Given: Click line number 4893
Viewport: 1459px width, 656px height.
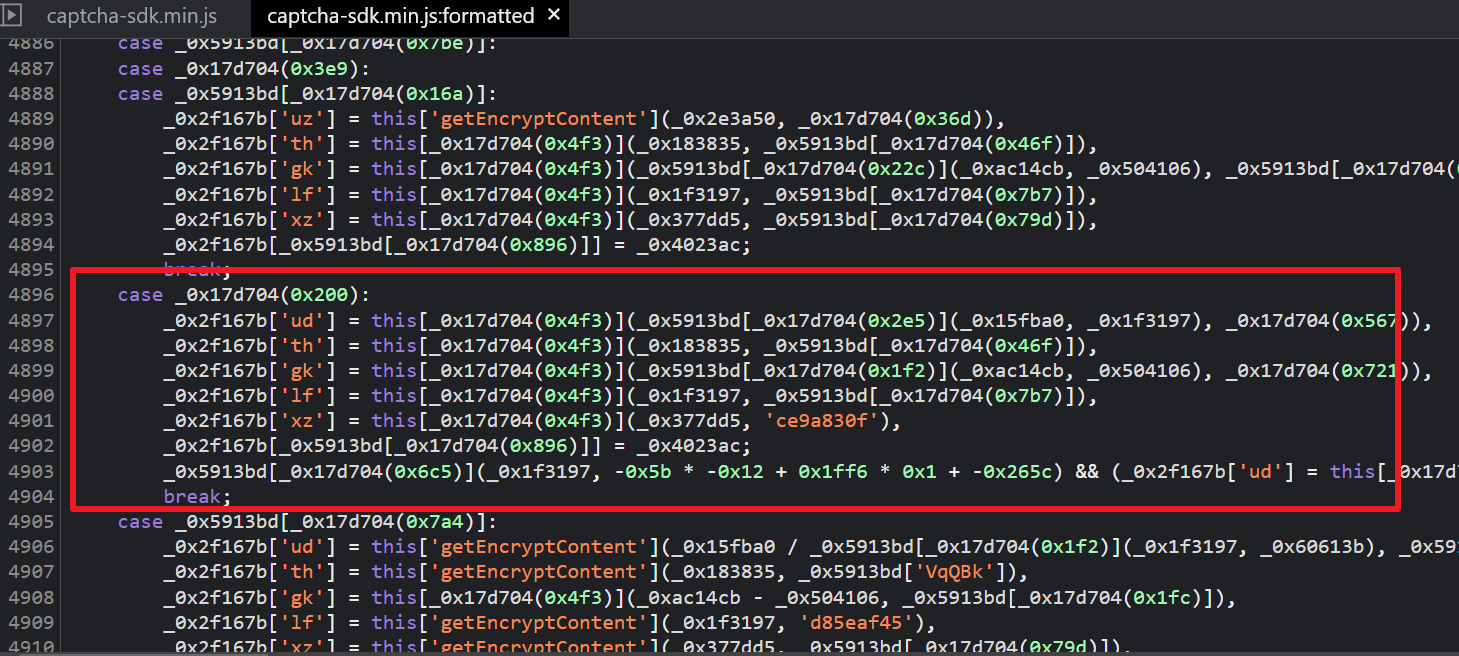Looking at the screenshot, I should point(29,219).
